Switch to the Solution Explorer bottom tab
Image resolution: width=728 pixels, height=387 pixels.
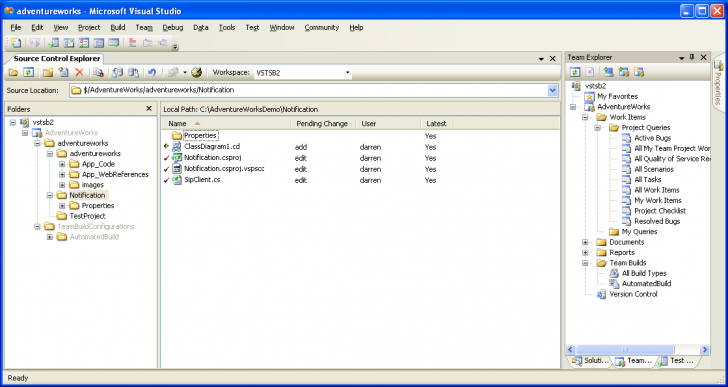[590, 361]
